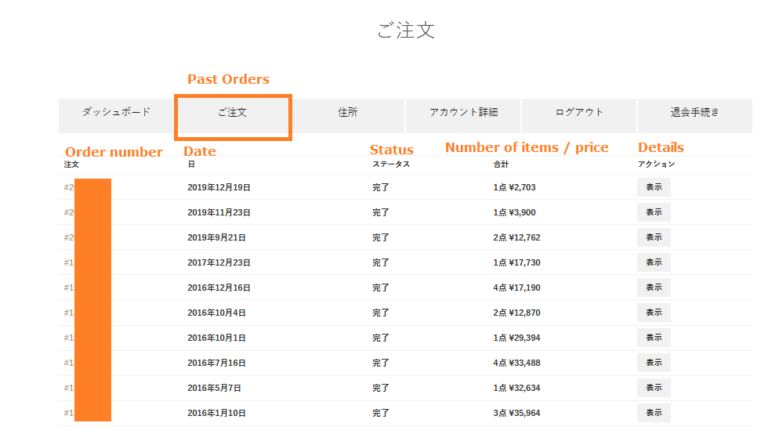Click the order number of the ¥17,730 order
768x434 pixels.
(69, 262)
